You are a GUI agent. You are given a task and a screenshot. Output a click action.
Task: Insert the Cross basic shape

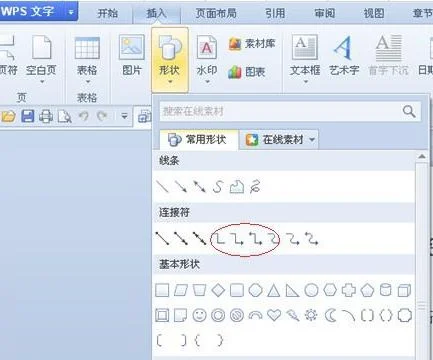tap(349, 290)
